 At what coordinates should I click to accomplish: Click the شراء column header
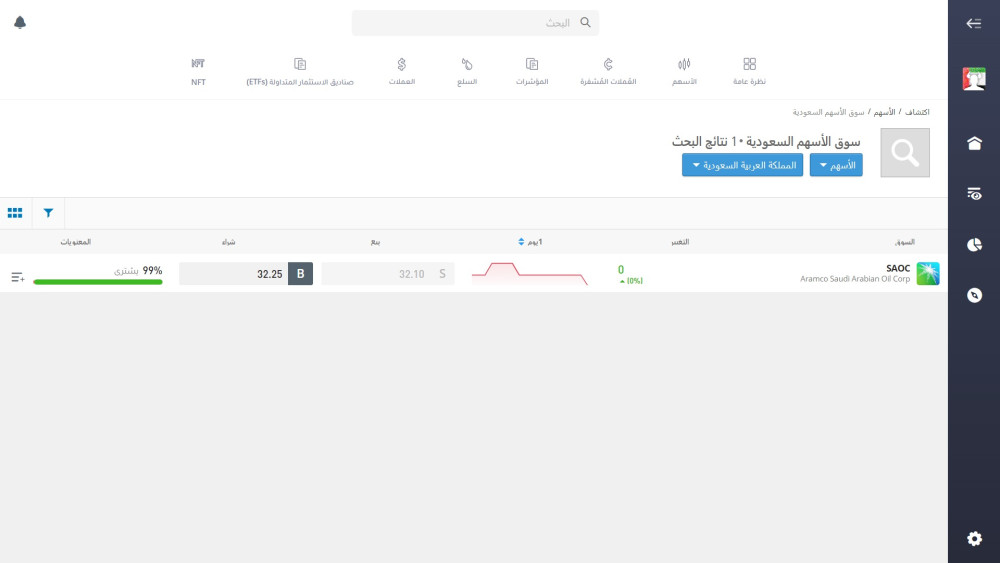[x=228, y=242]
